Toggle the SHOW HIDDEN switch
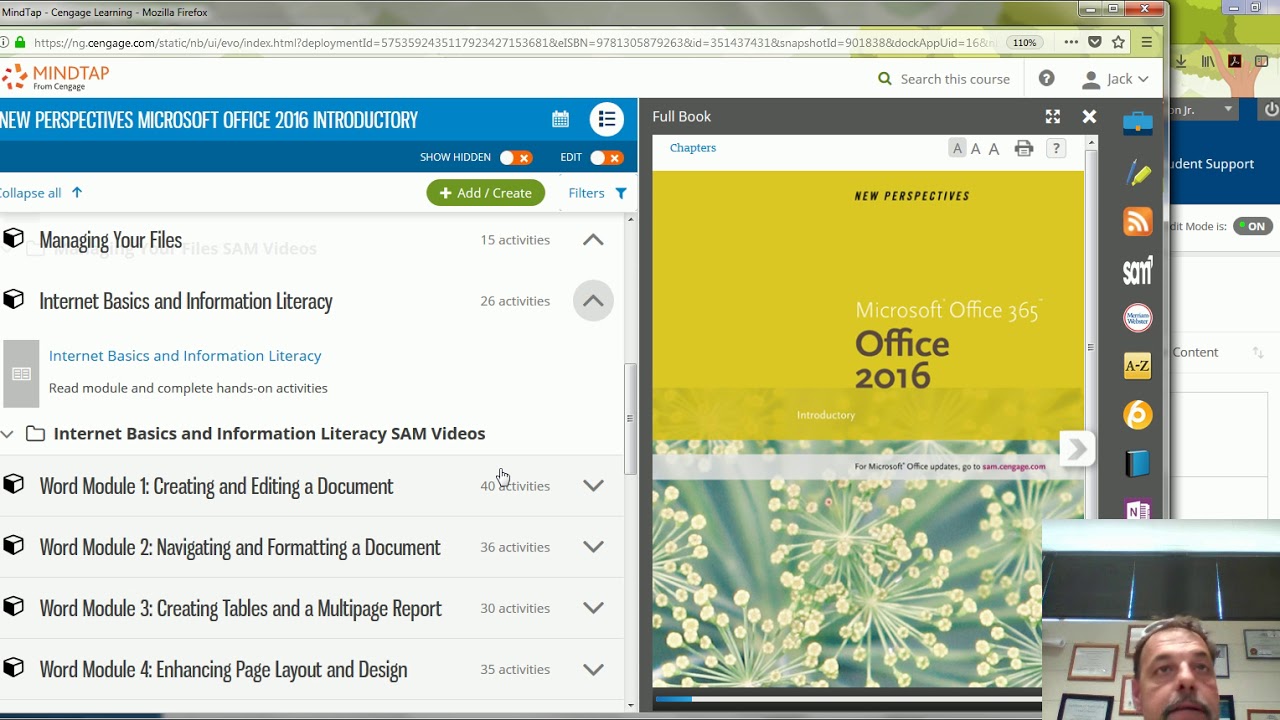The image size is (1280, 720). coord(516,158)
